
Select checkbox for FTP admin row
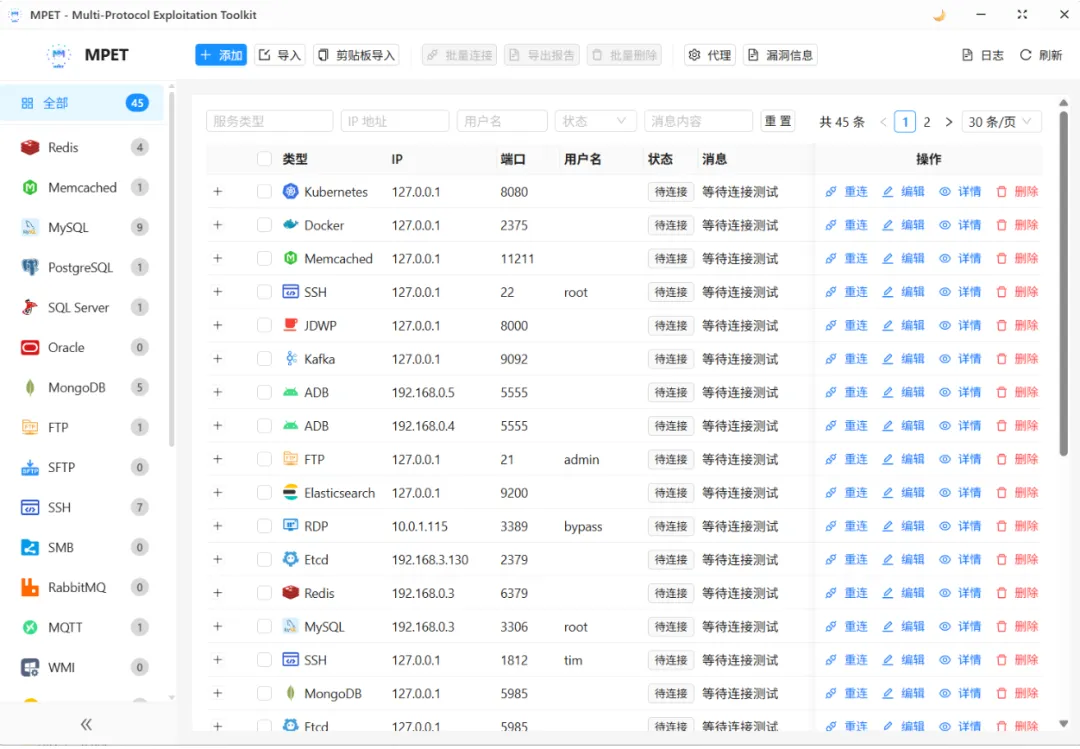click(264, 459)
